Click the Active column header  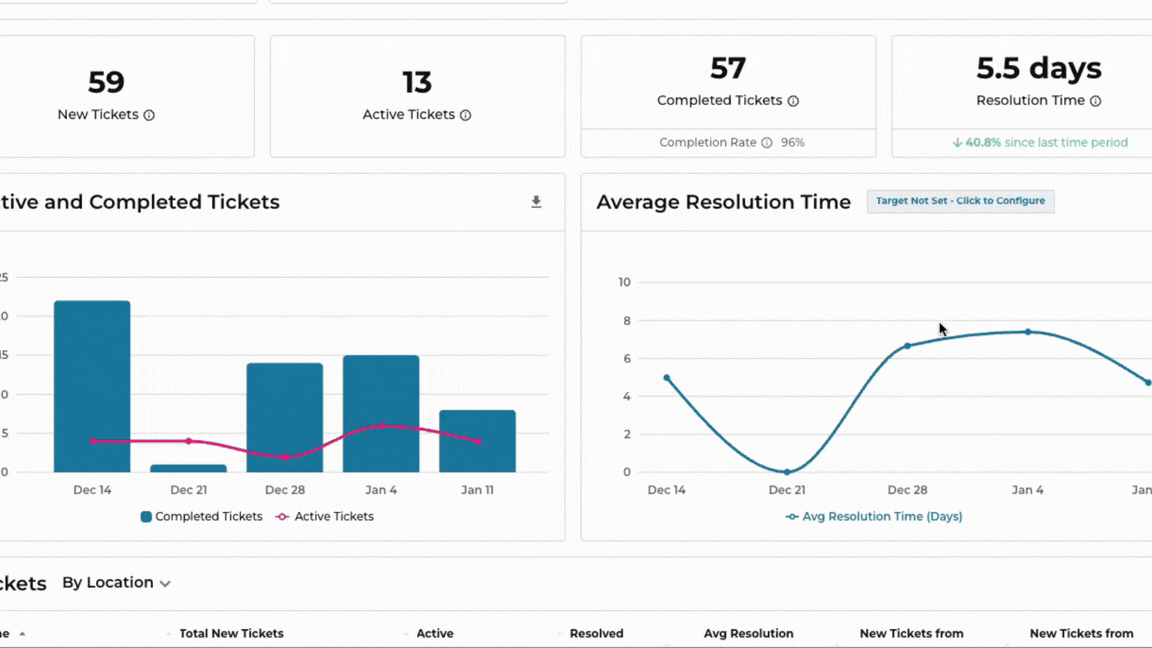click(434, 634)
